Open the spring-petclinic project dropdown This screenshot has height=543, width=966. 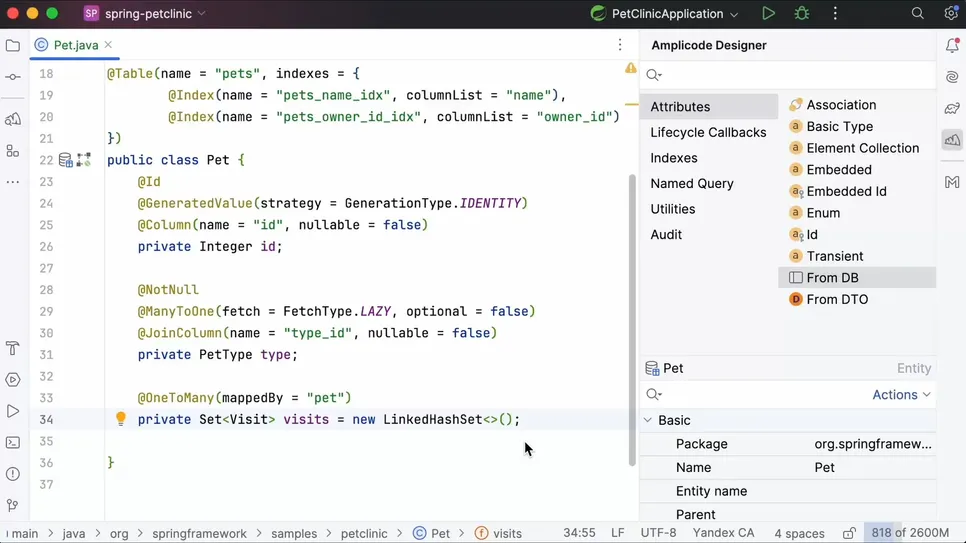point(145,14)
